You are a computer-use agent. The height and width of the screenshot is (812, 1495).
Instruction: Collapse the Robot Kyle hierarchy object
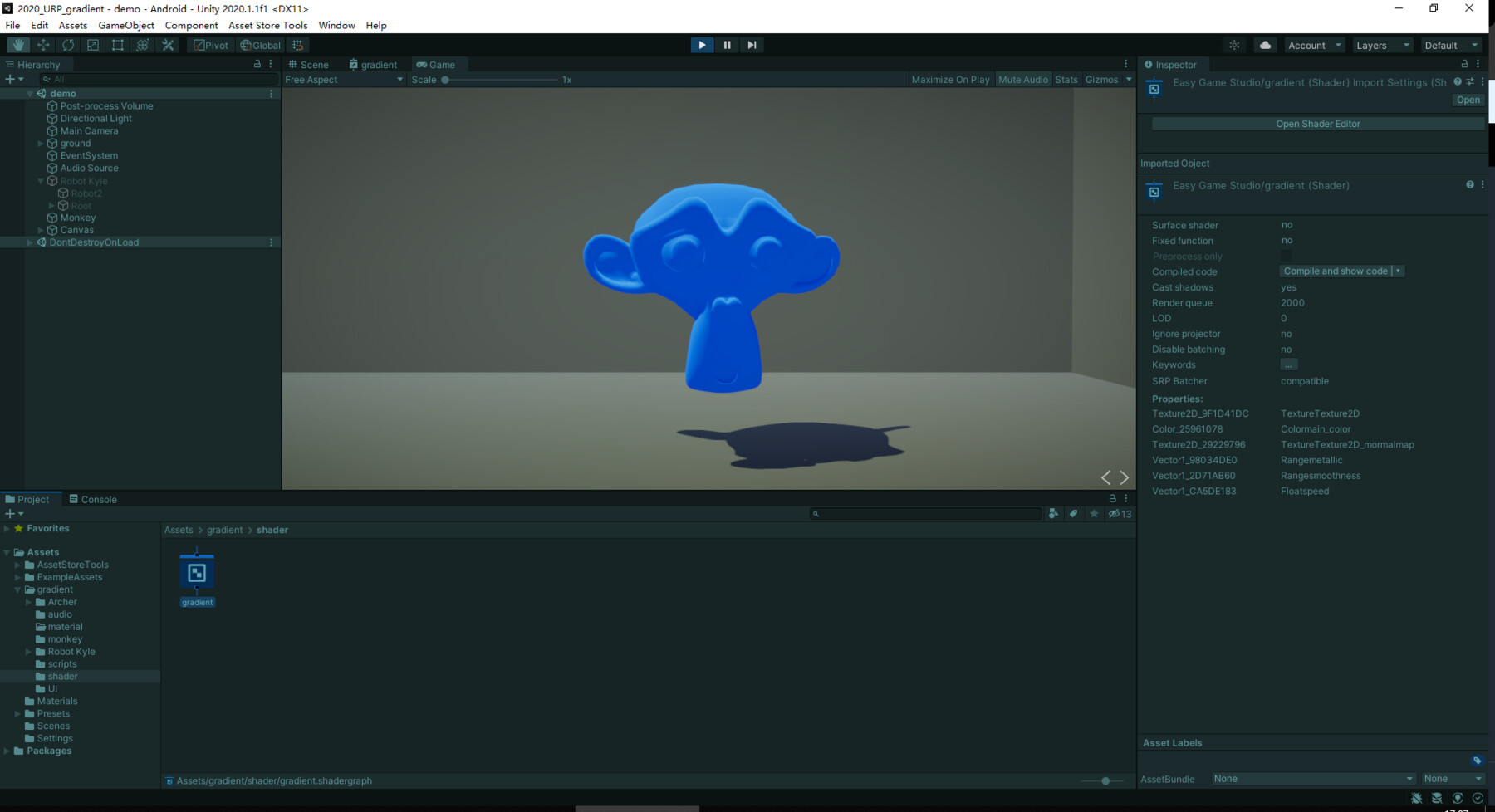tap(41, 181)
